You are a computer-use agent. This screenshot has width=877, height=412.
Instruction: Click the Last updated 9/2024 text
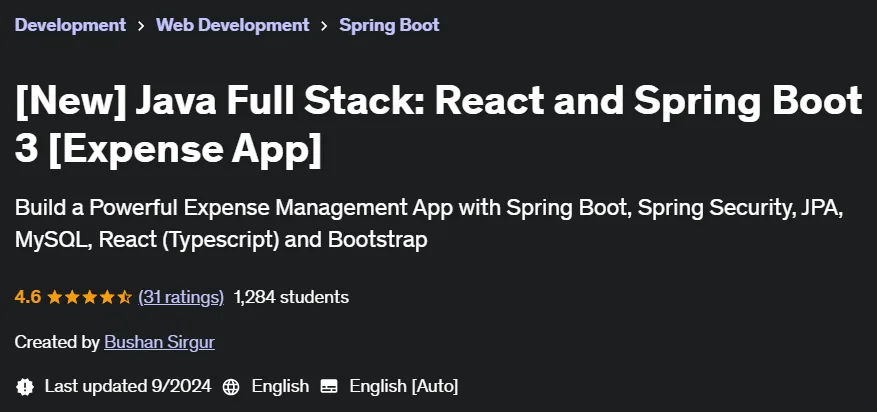(128, 386)
